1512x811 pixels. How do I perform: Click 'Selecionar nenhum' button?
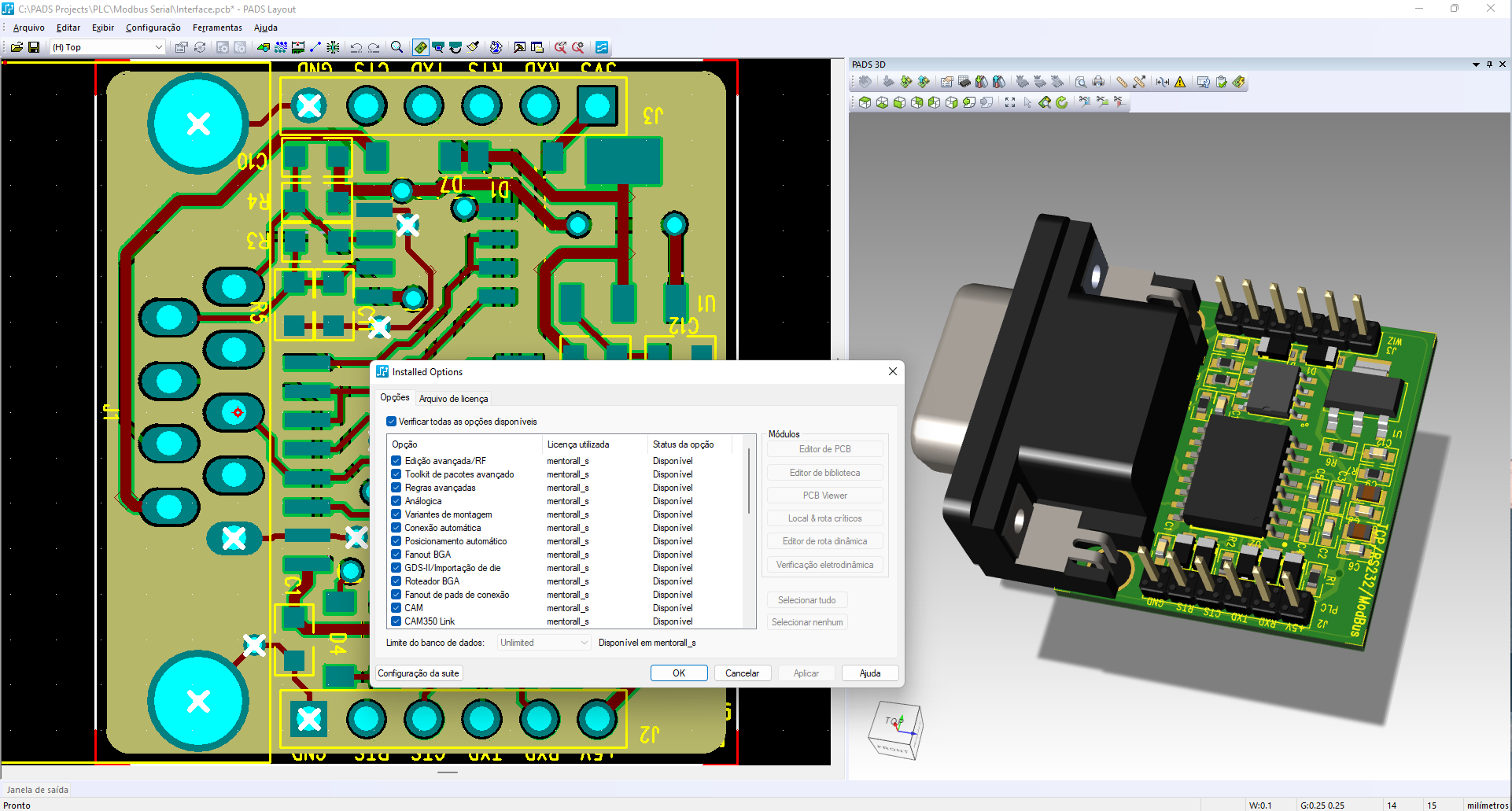coord(807,622)
